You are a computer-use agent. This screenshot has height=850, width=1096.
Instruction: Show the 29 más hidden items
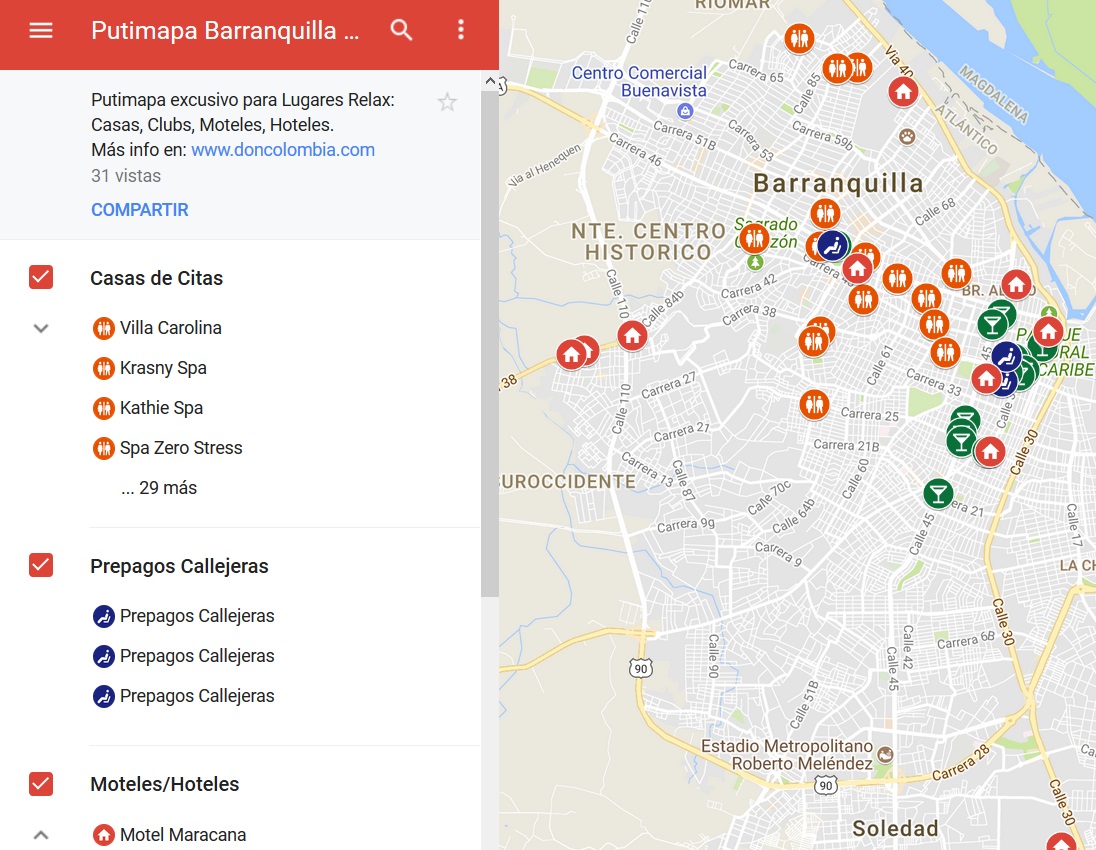tap(158, 488)
